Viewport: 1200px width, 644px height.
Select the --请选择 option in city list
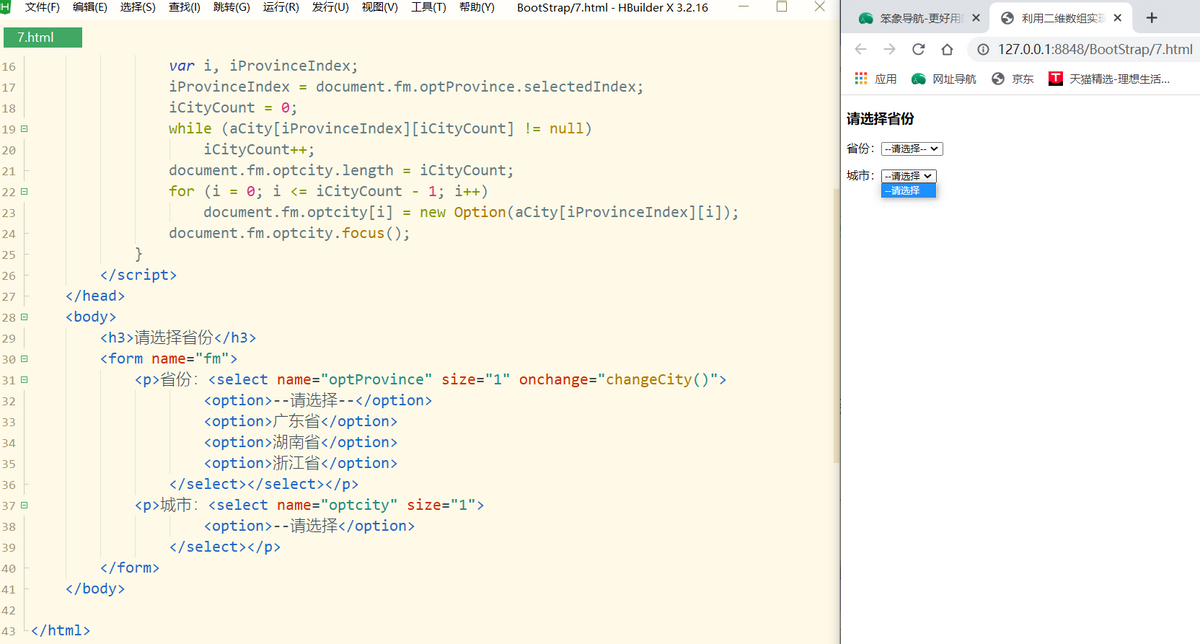pos(908,190)
